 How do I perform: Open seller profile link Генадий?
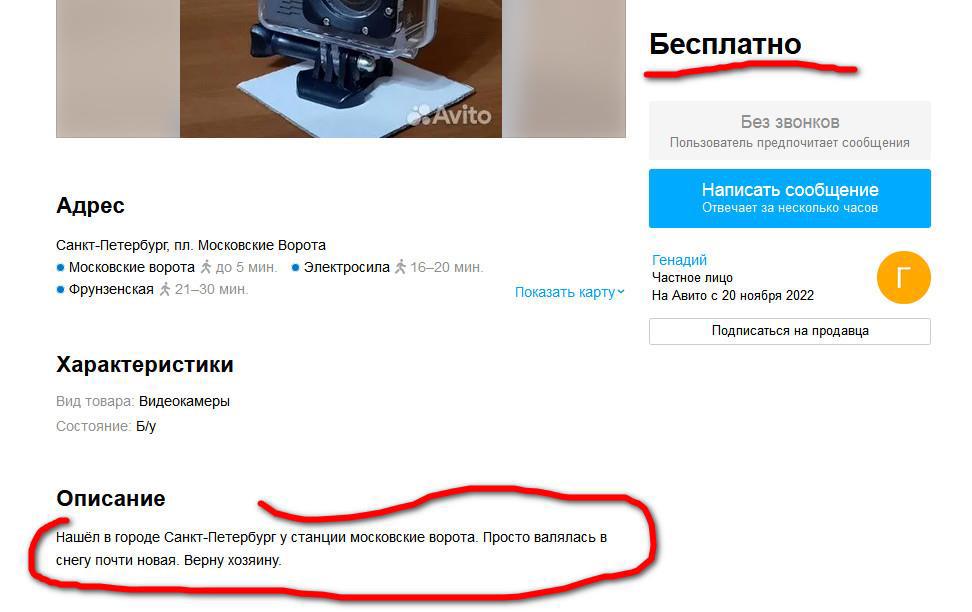click(679, 260)
